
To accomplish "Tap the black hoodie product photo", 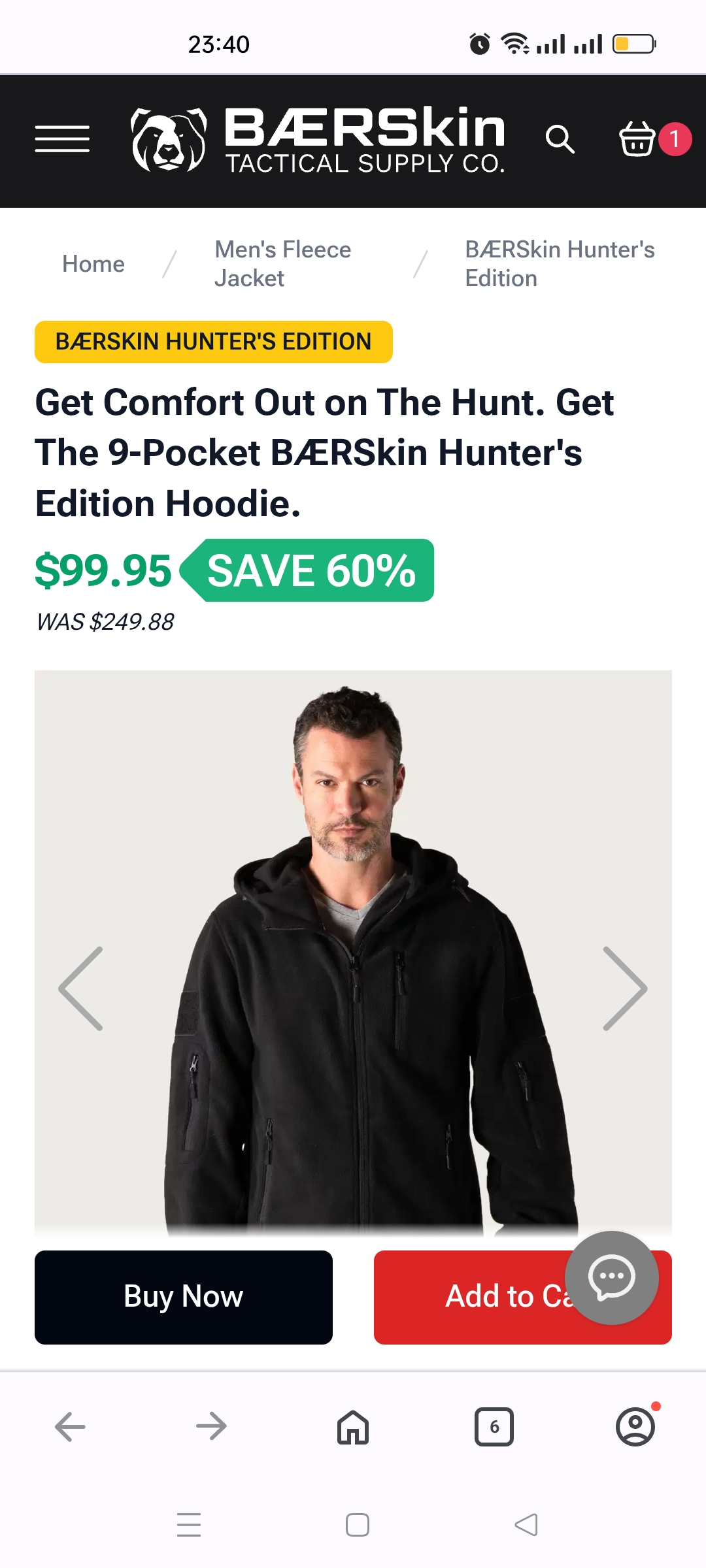I will coord(353,954).
